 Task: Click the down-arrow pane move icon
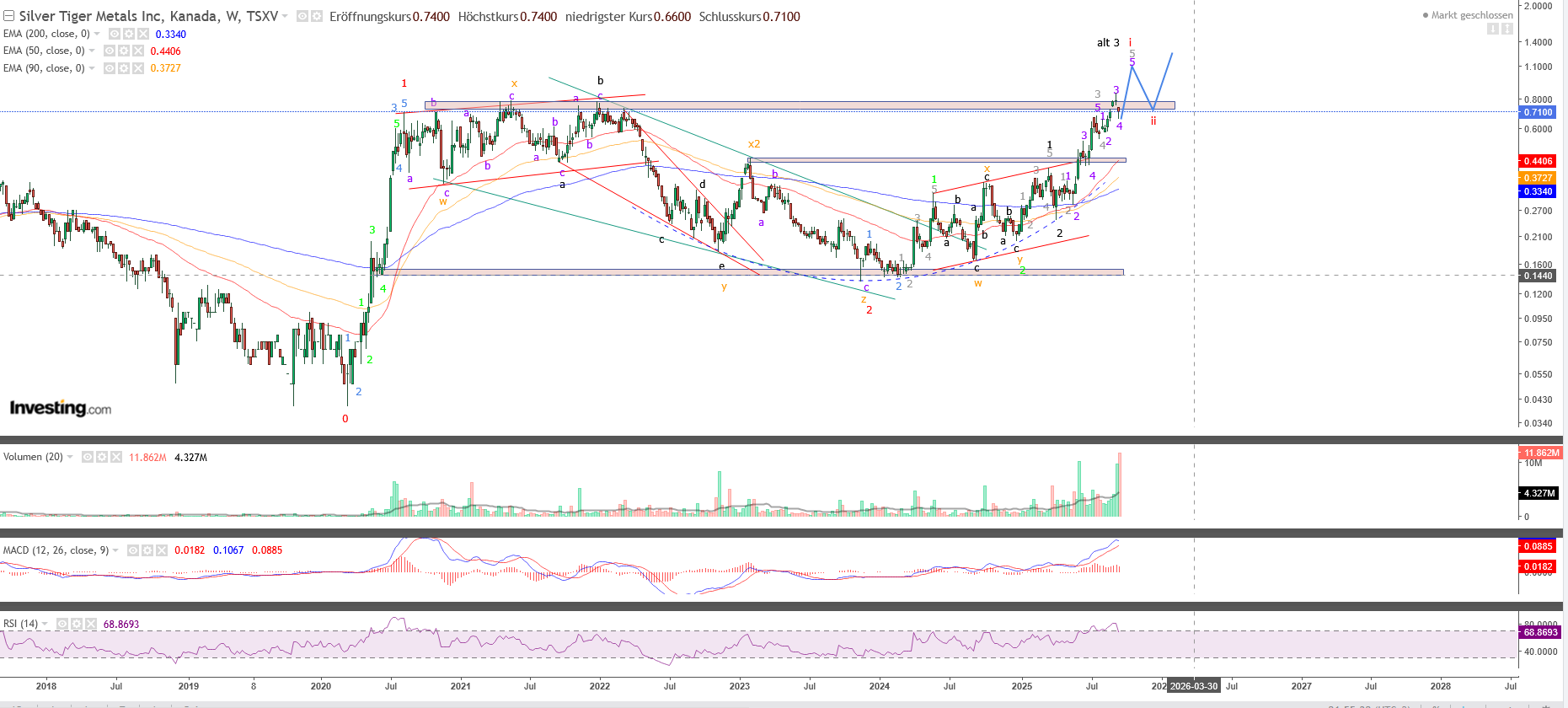(x=1492, y=29)
